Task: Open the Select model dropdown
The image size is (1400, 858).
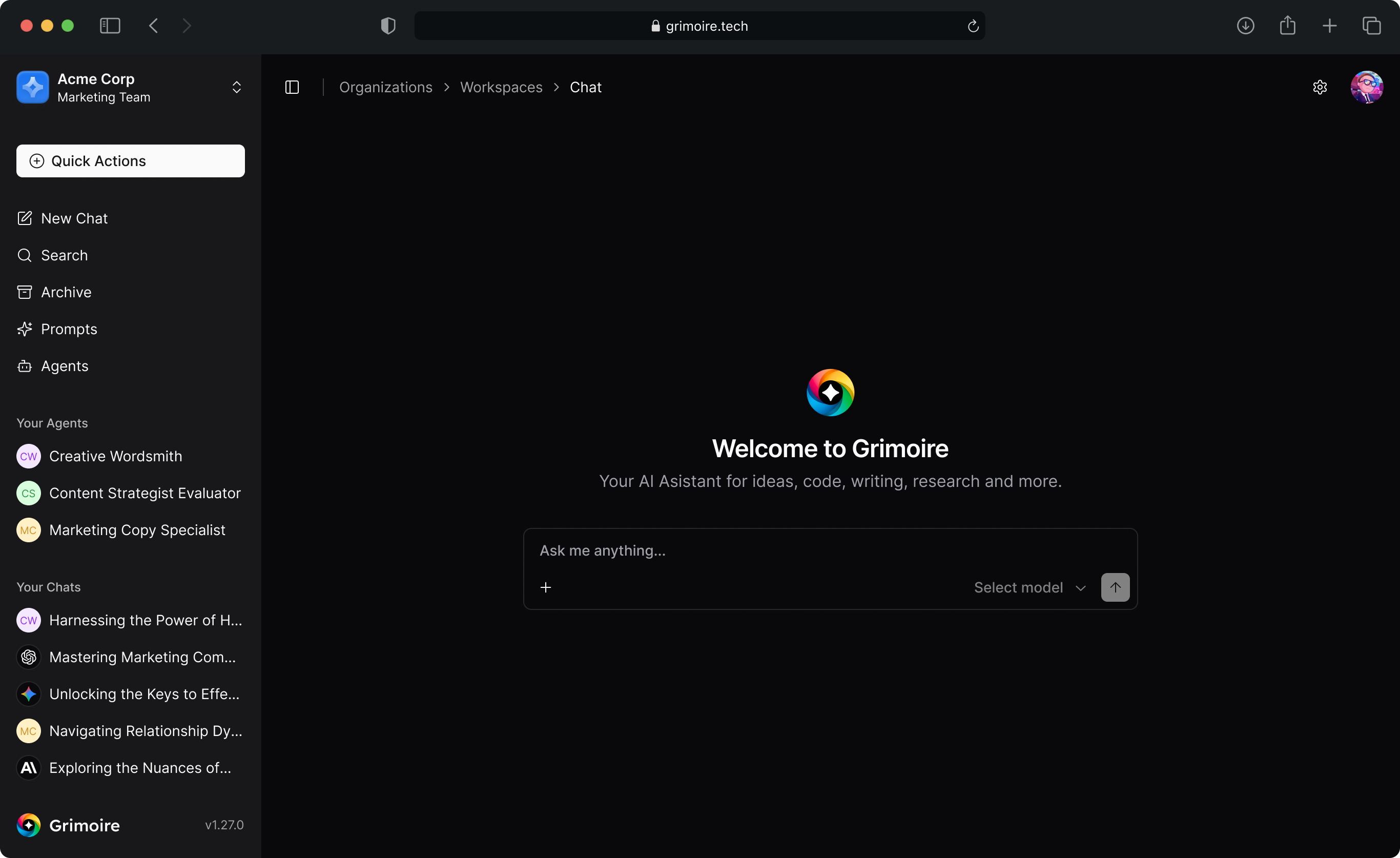Action: (x=1030, y=587)
